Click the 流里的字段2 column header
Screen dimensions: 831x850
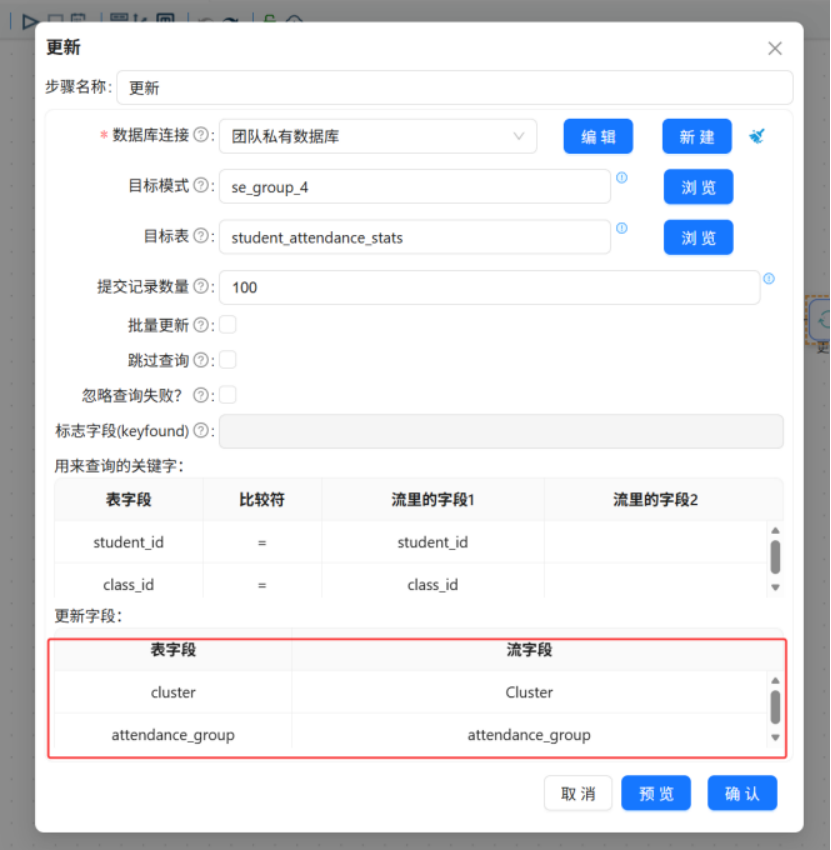tap(655, 499)
